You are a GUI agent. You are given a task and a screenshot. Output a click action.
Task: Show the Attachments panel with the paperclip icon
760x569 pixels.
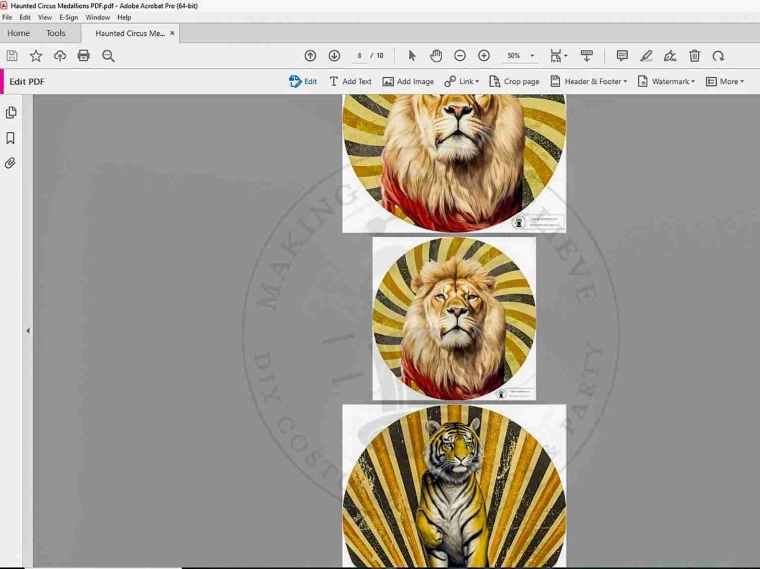[x=11, y=162]
